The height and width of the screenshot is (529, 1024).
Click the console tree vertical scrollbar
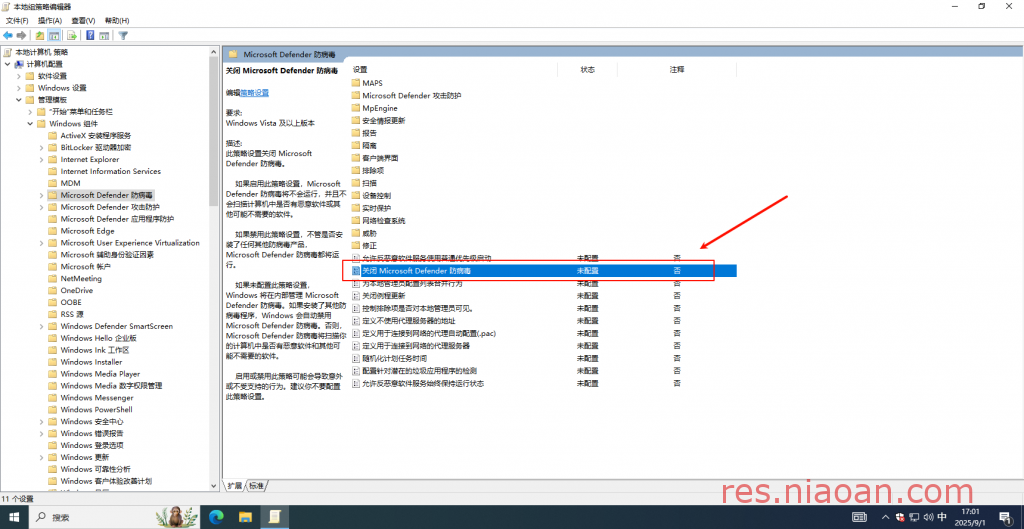point(214,131)
